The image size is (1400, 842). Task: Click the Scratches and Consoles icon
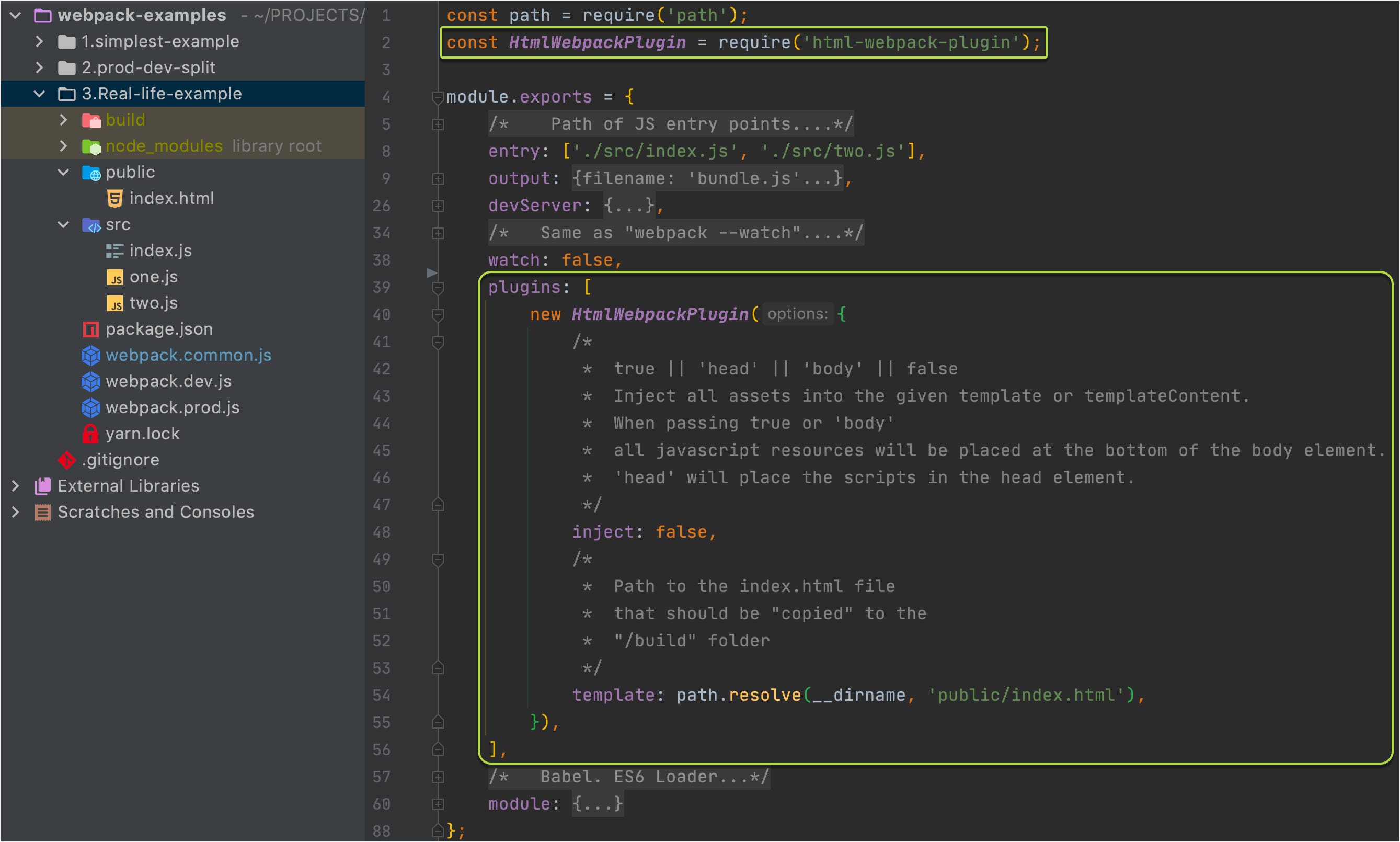click(x=42, y=512)
